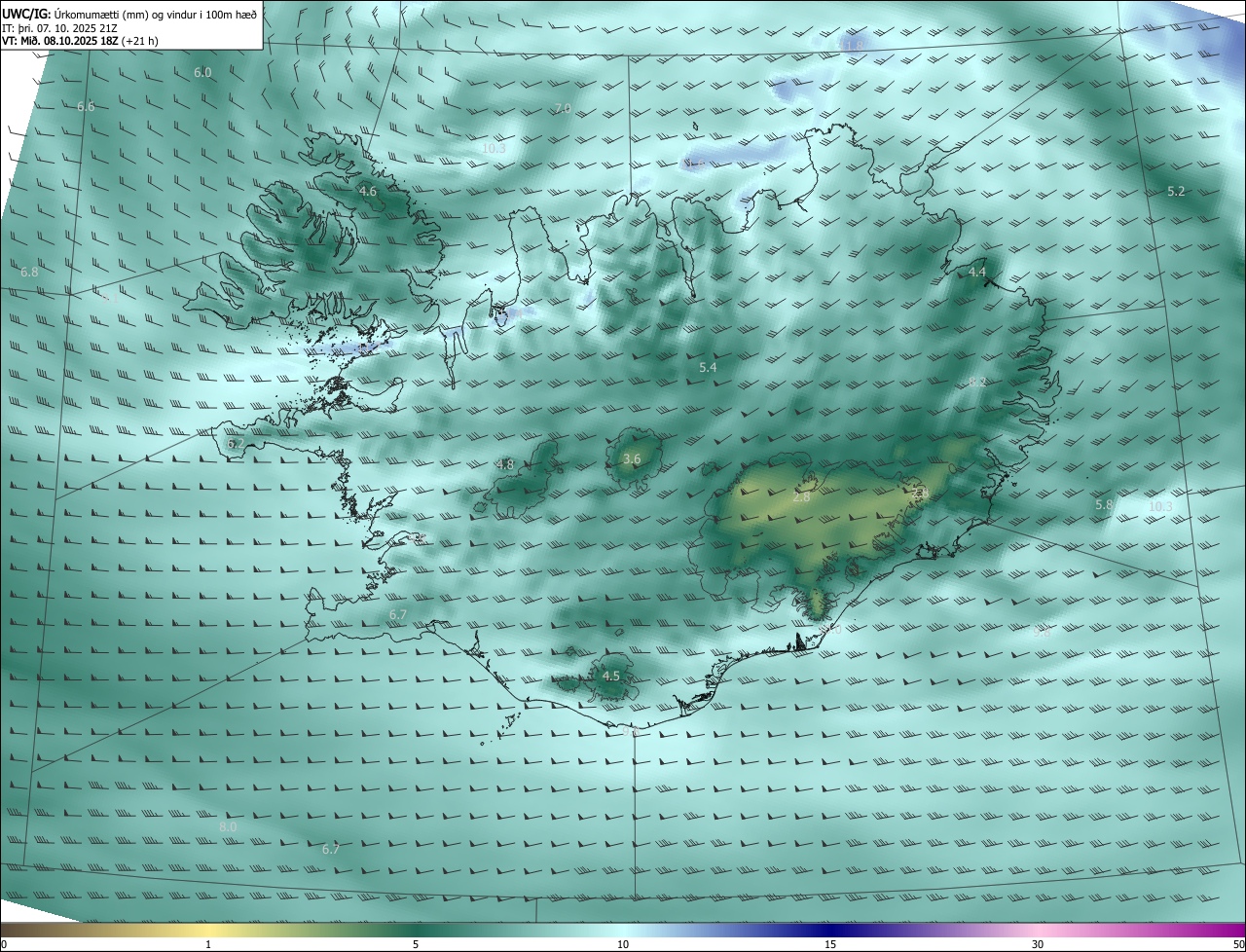Click the 1 tick on the color scale
This screenshot has height=952, width=1246.
[209, 945]
